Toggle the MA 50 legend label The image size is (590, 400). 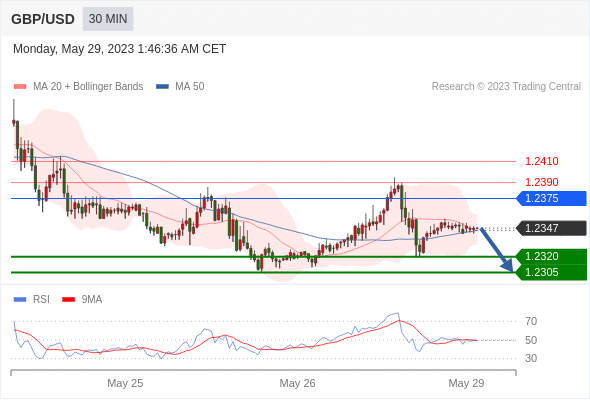click(190, 87)
